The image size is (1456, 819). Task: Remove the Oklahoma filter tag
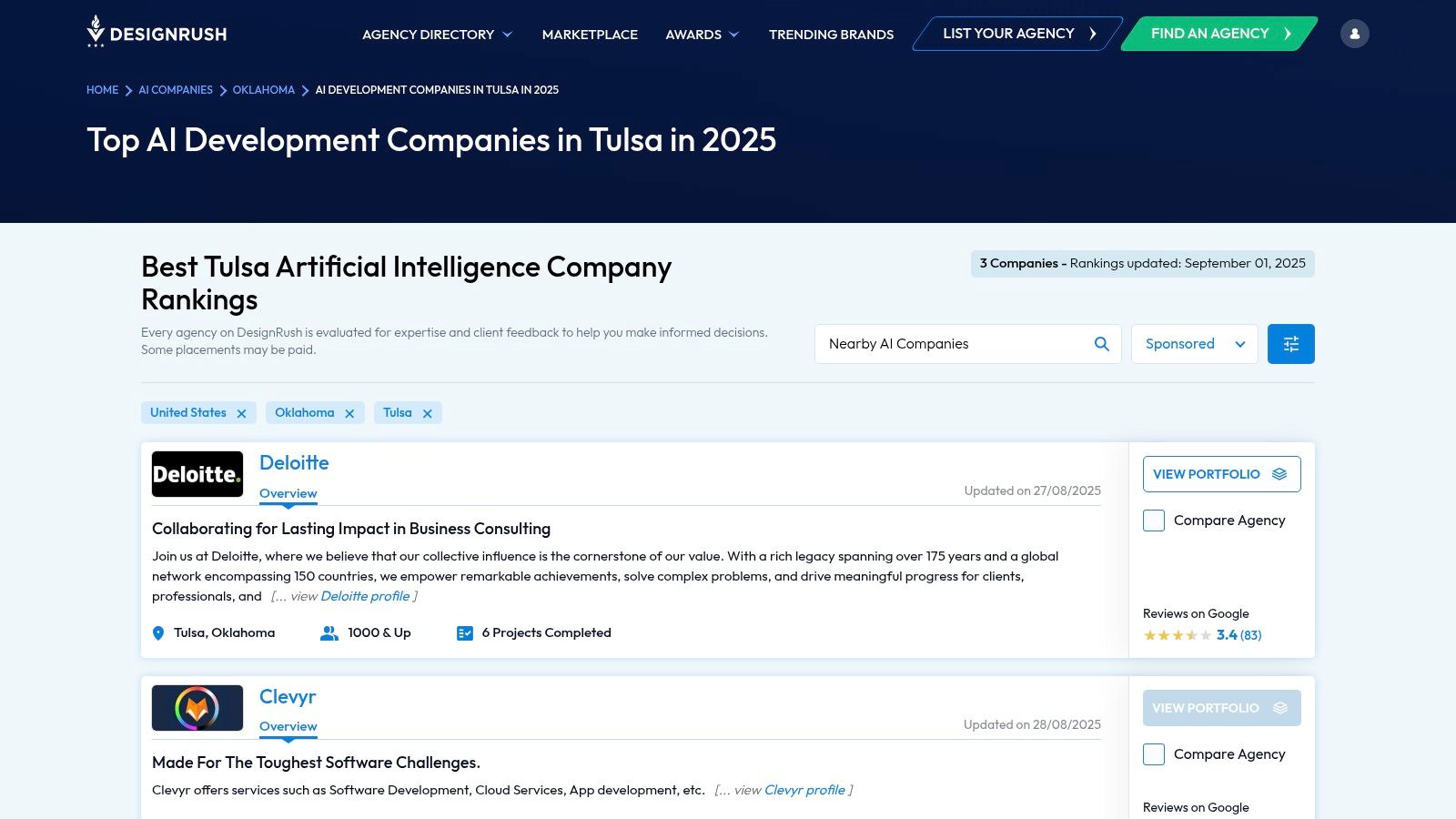pyautogui.click(x=349, y=413)
